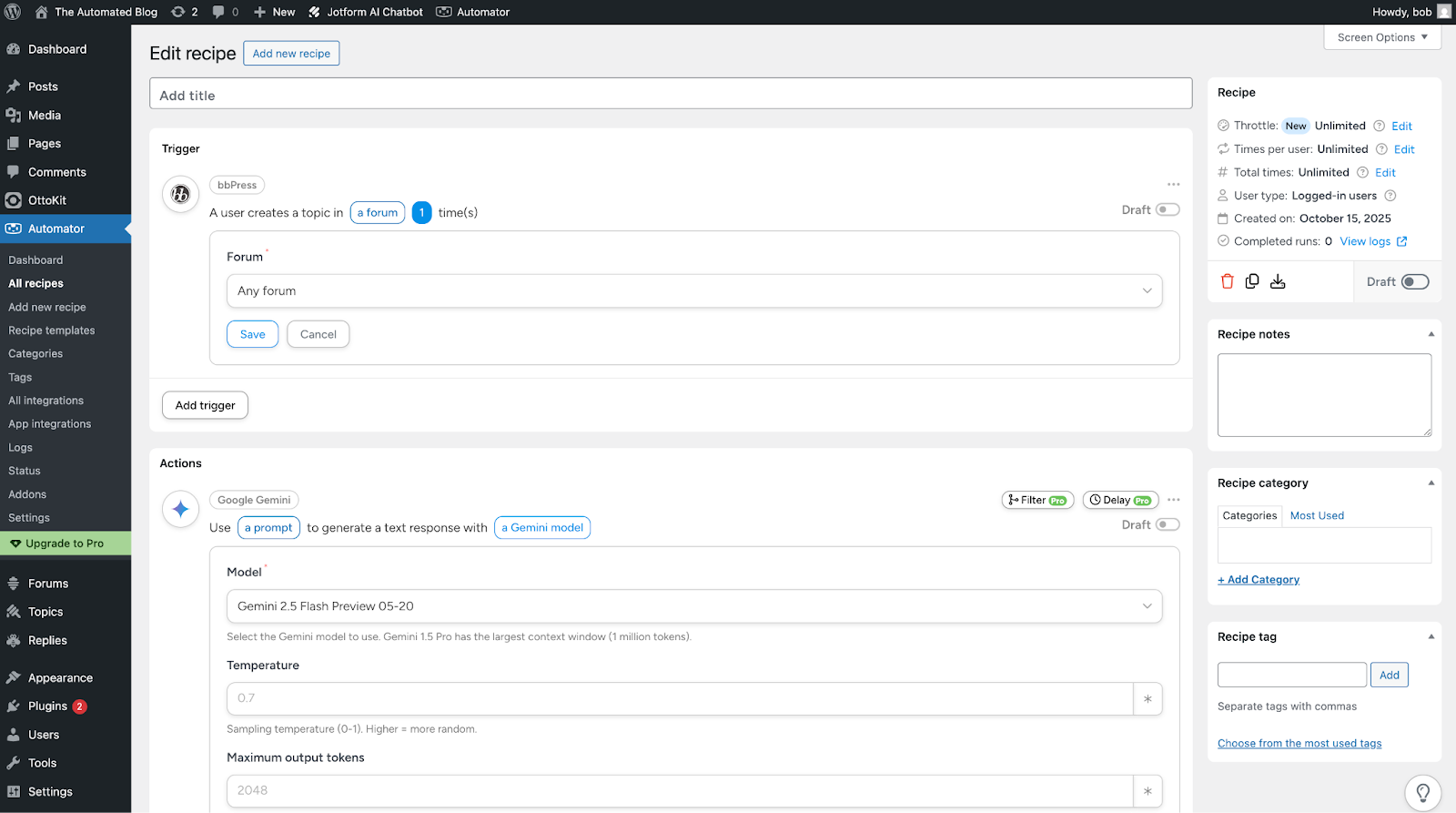
Task: Collapse the Recipe category panel
Action: pyautogui.click(x=1431, y=483)
